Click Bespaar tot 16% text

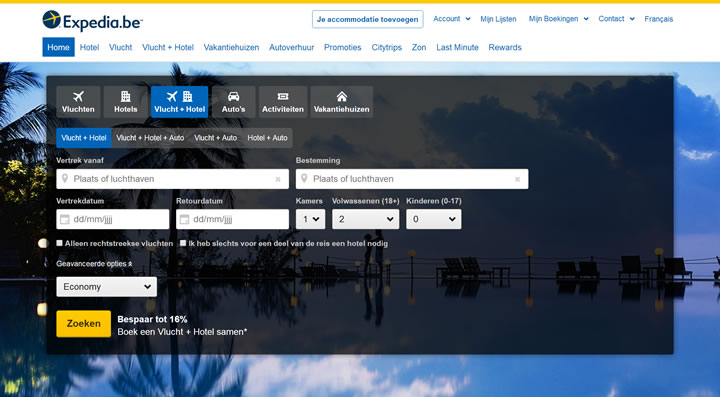coord(152,319)
